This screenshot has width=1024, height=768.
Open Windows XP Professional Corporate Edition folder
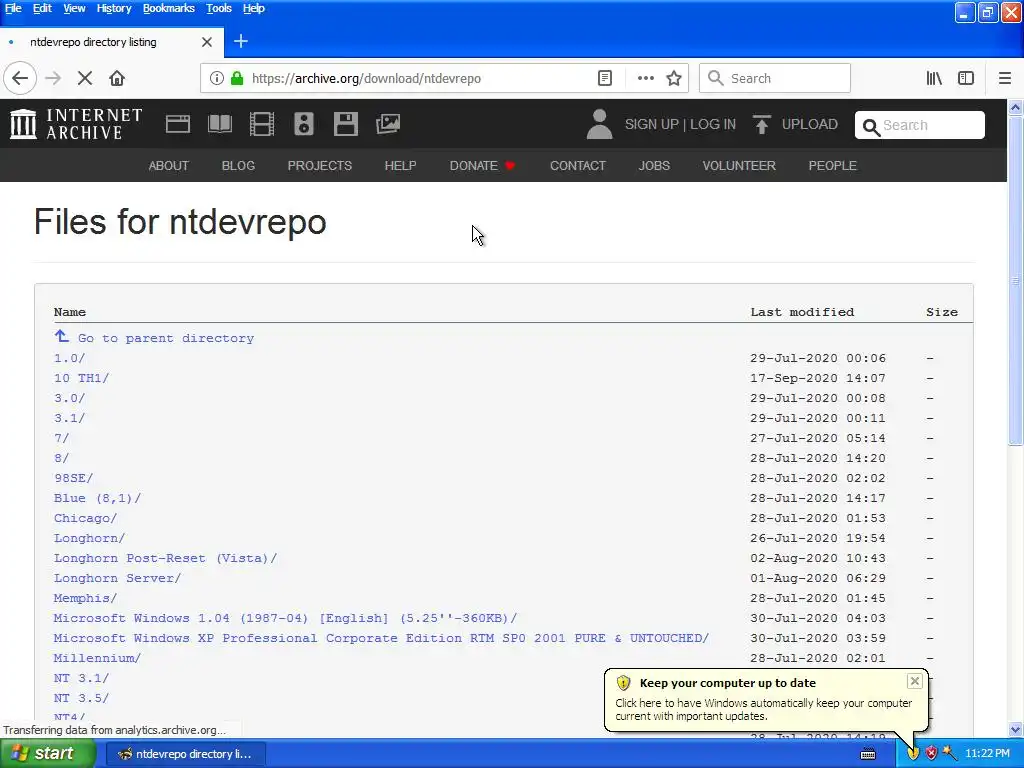[x=381, y=638]
